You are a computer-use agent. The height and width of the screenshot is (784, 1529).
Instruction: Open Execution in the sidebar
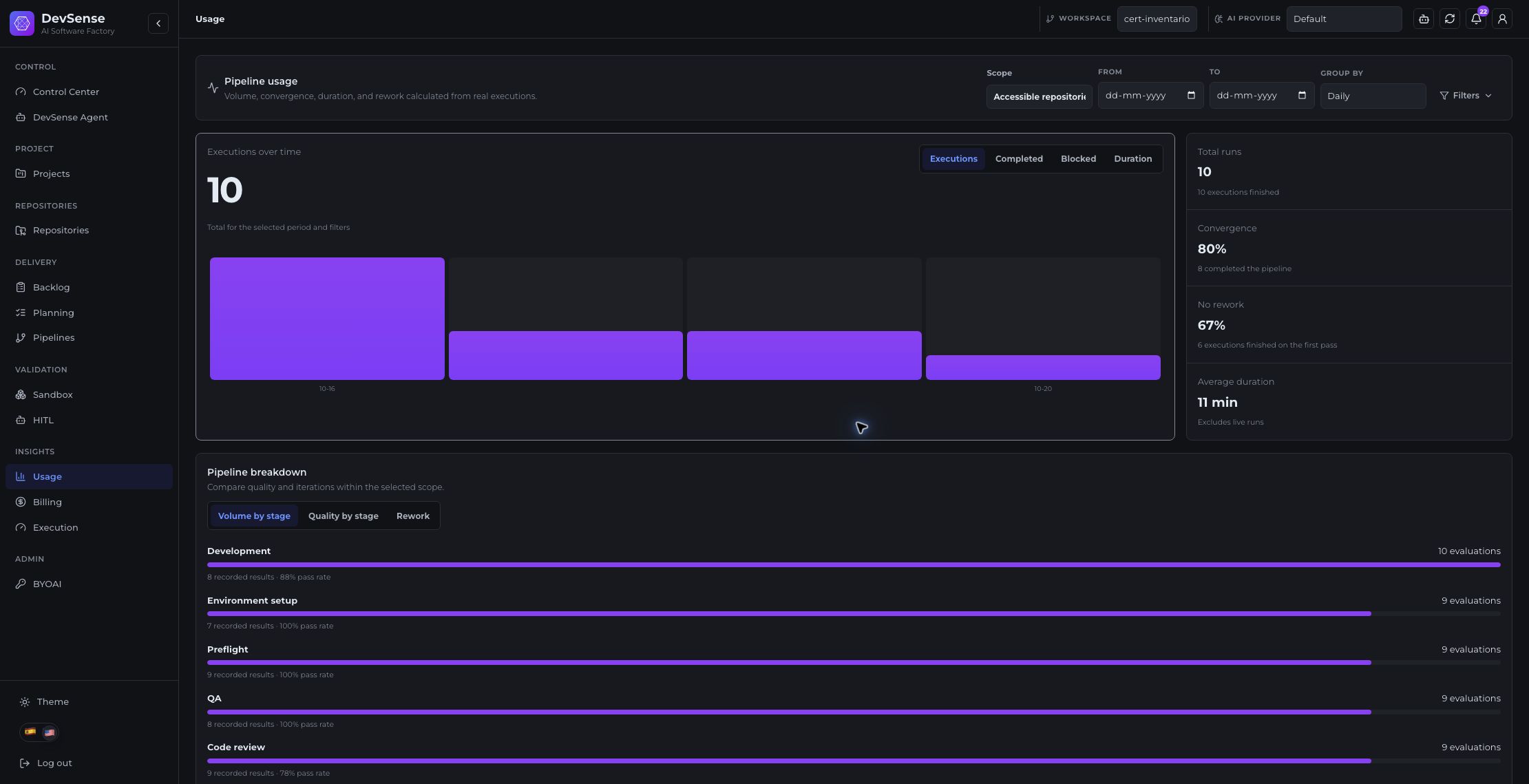pos(89,527)
